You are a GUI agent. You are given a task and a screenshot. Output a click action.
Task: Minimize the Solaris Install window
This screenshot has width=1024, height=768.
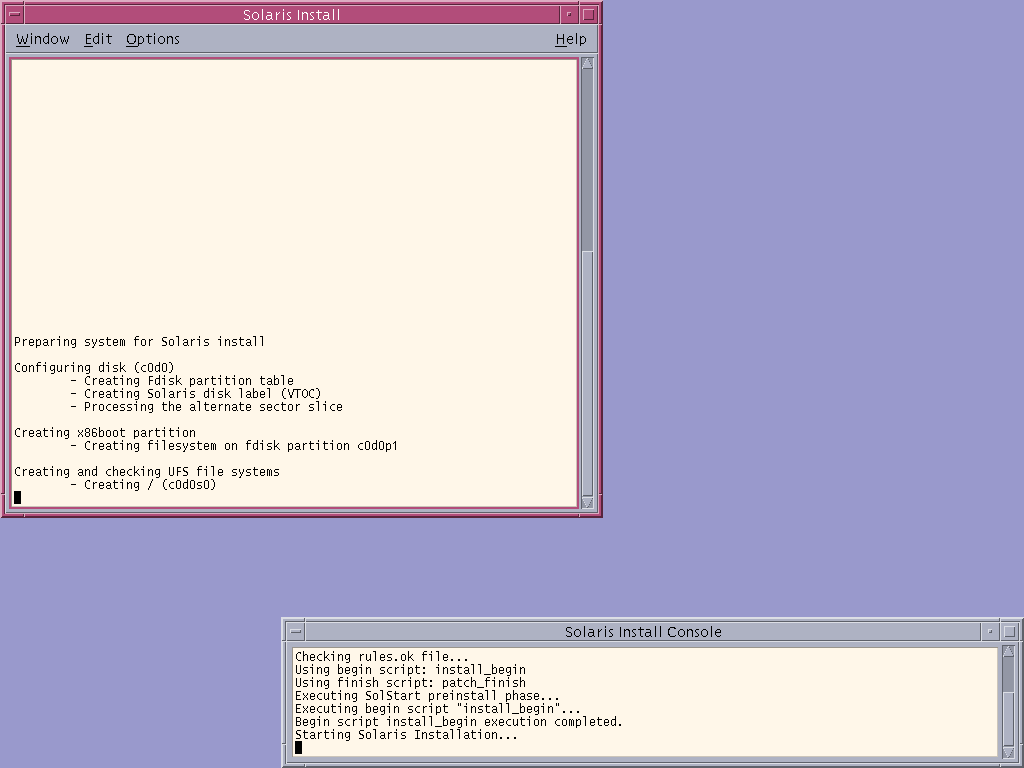click(x=569, y=14)
